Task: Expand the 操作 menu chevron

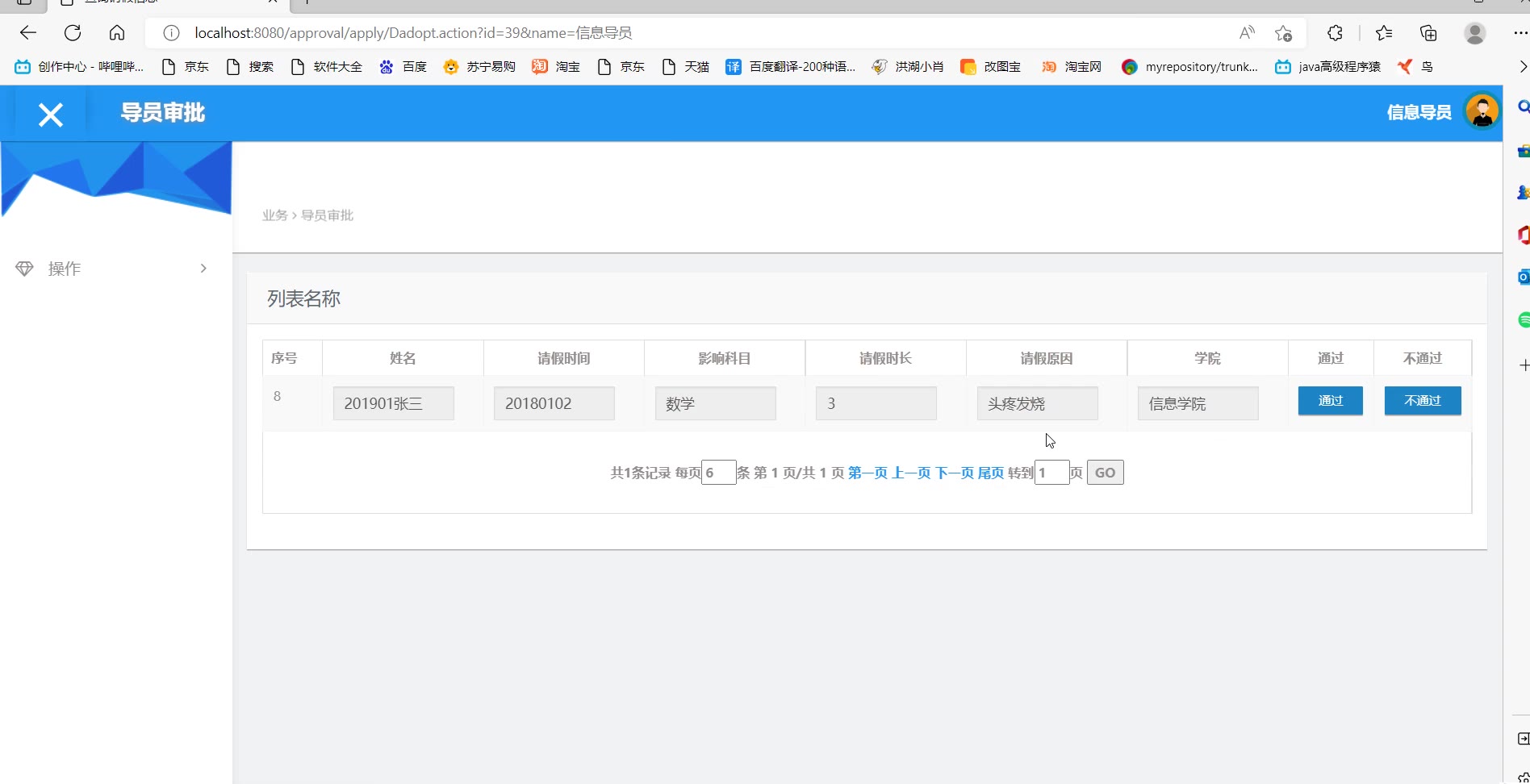Action: coord(203,269)
